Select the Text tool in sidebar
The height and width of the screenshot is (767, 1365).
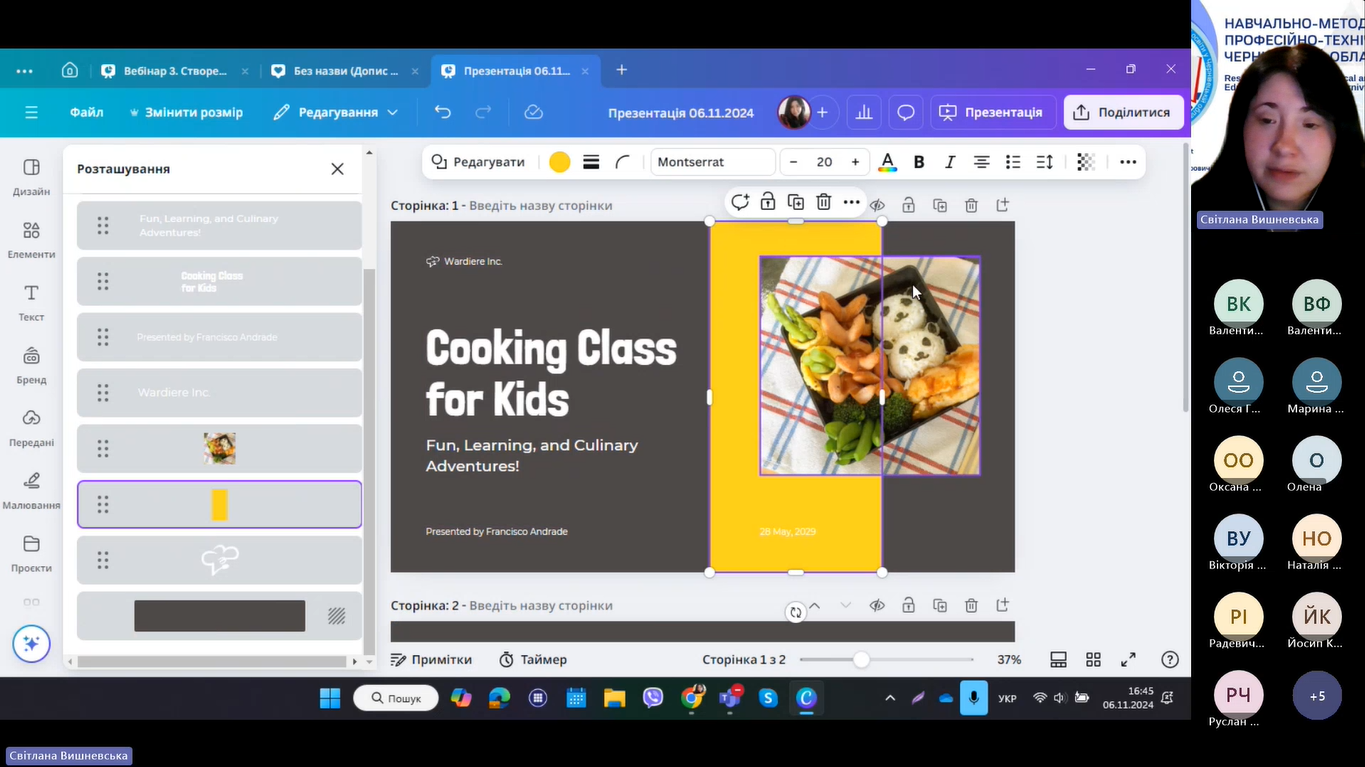[x=31, y=301]
